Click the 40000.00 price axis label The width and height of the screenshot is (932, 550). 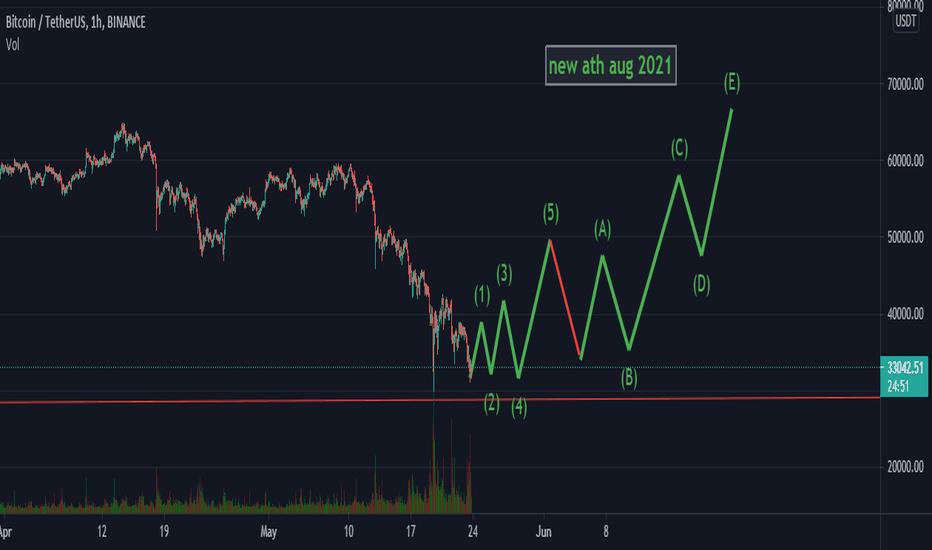click(x=905, y=314)
